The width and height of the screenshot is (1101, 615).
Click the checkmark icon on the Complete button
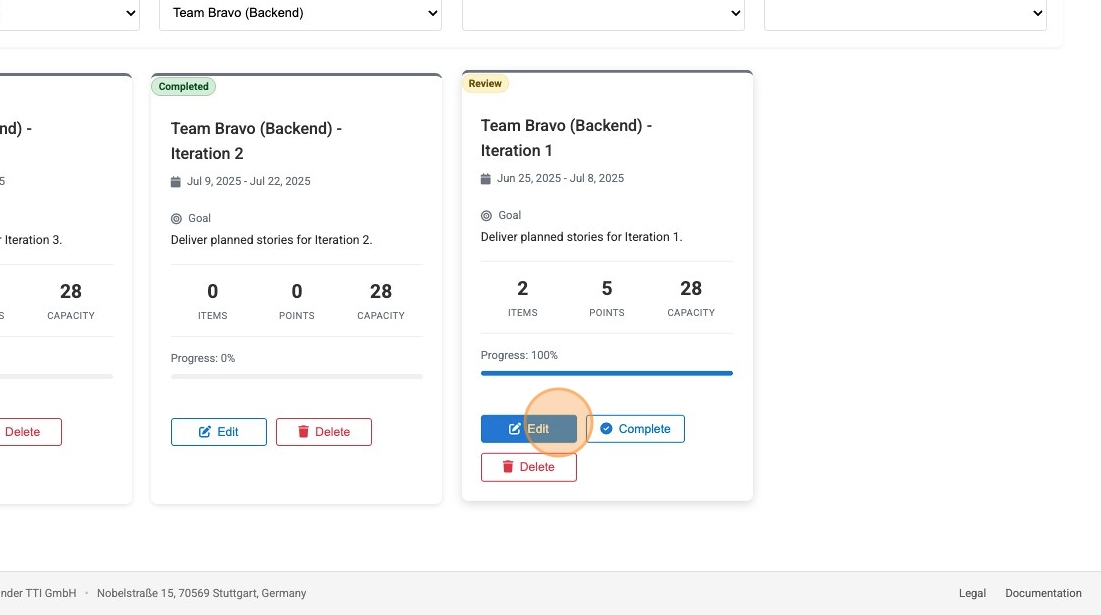click(607, 428)
